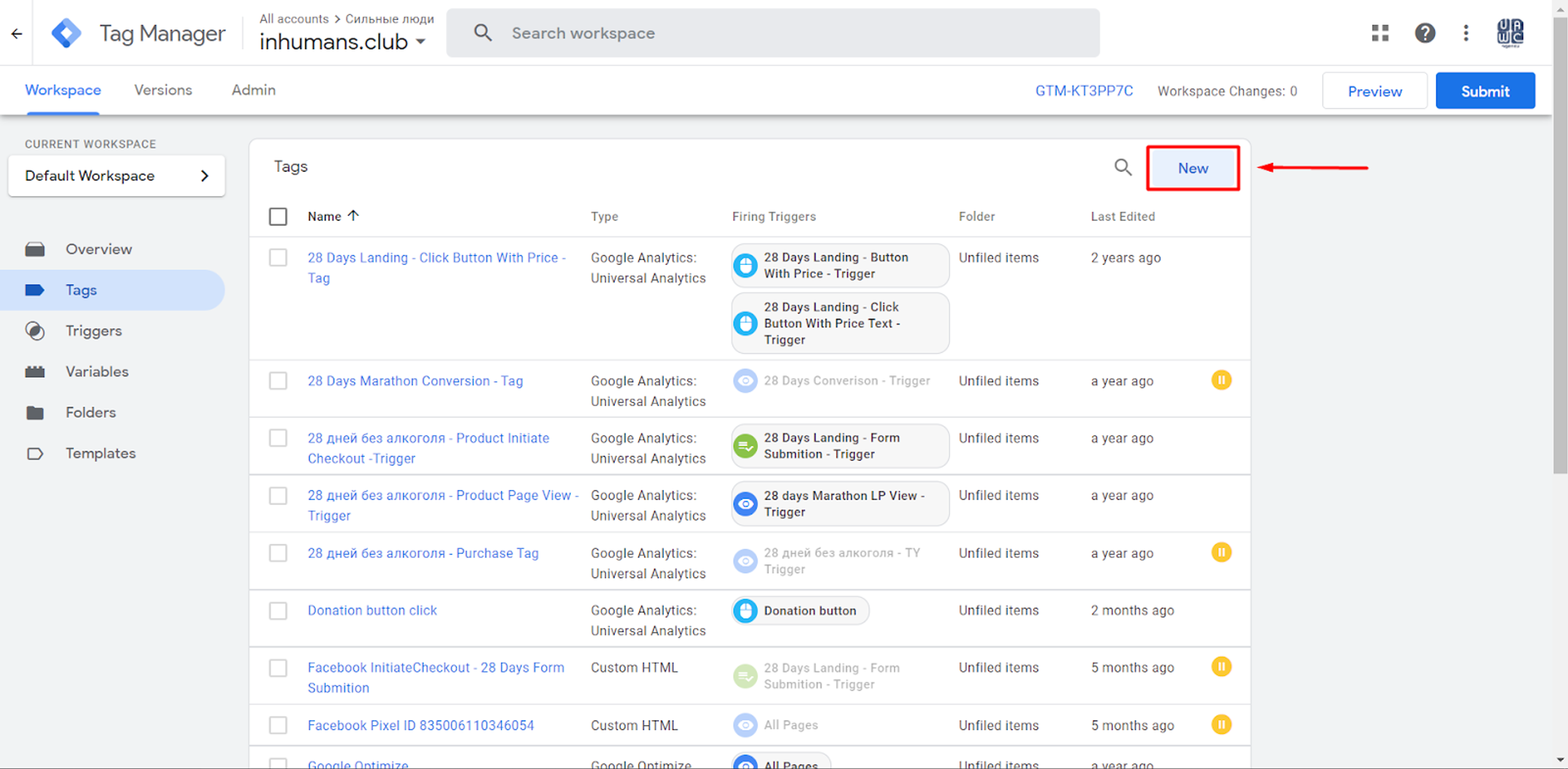Click the back arrow icon
Screen dimensions: 1568x769
[17, 33]
